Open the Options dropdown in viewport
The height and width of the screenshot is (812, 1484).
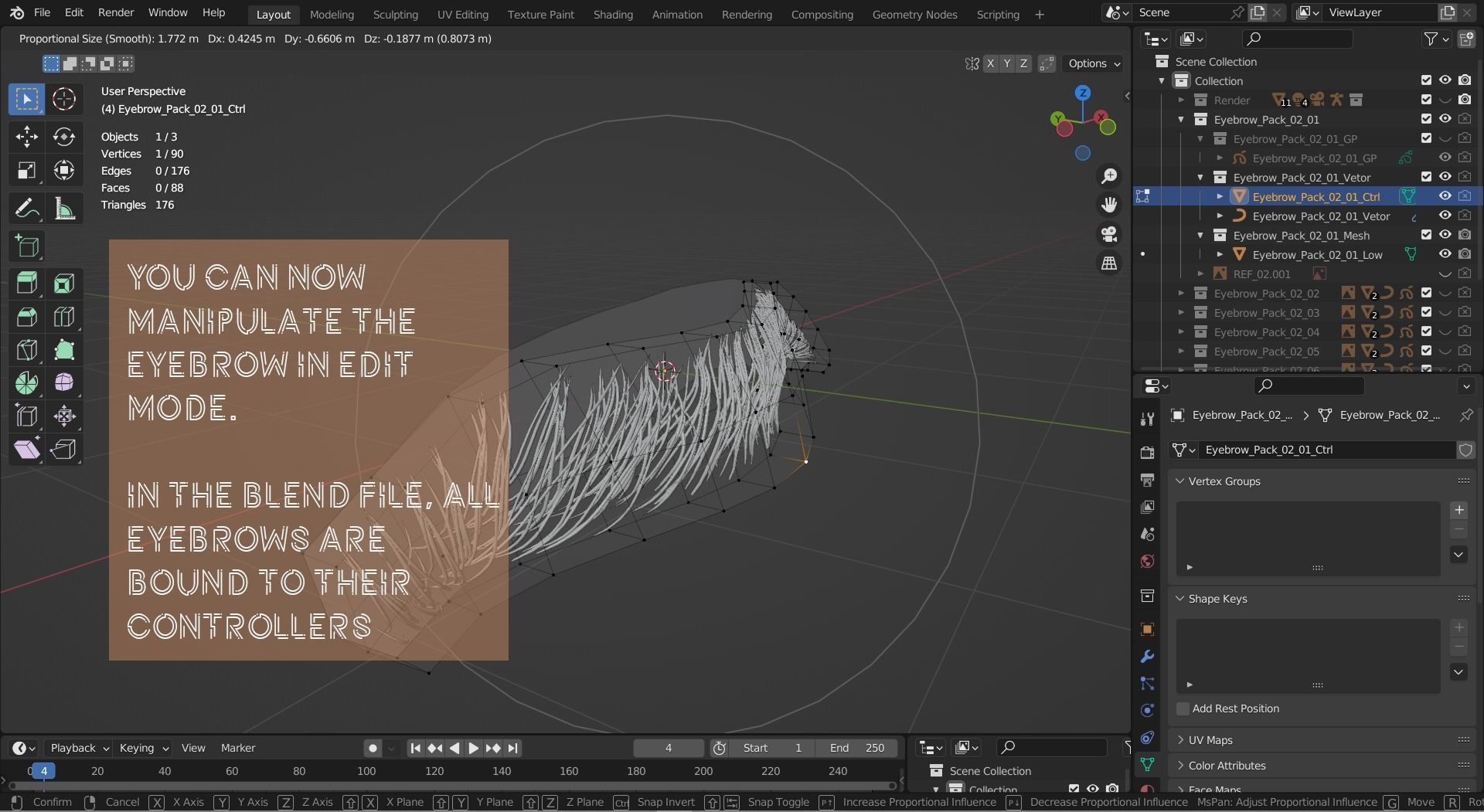[1094, 63]
